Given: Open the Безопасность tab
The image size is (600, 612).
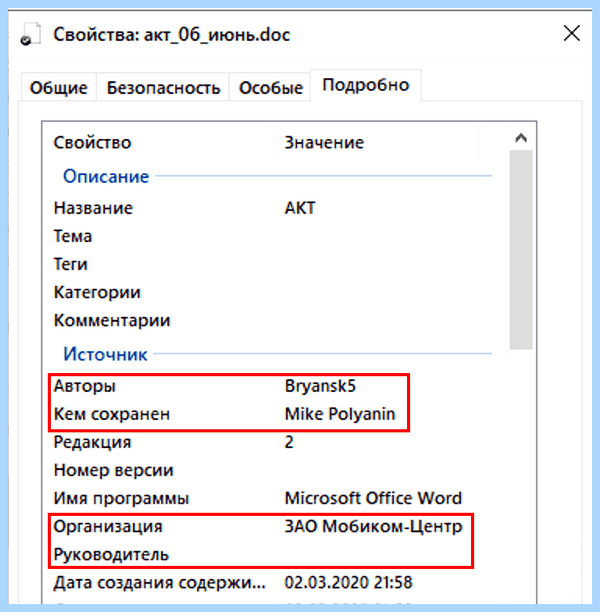Looking at the screenshot, I should (163, 88).
